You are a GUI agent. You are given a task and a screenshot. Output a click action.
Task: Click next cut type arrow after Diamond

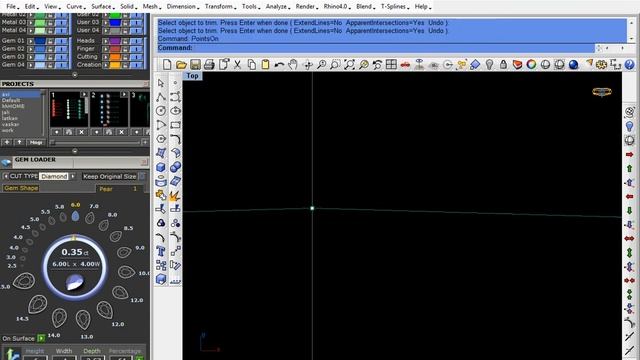point(73,176)
